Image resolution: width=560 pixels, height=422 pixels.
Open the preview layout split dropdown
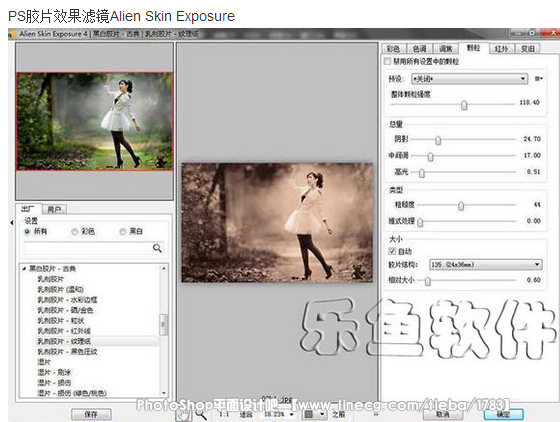(x=314, y=414)
